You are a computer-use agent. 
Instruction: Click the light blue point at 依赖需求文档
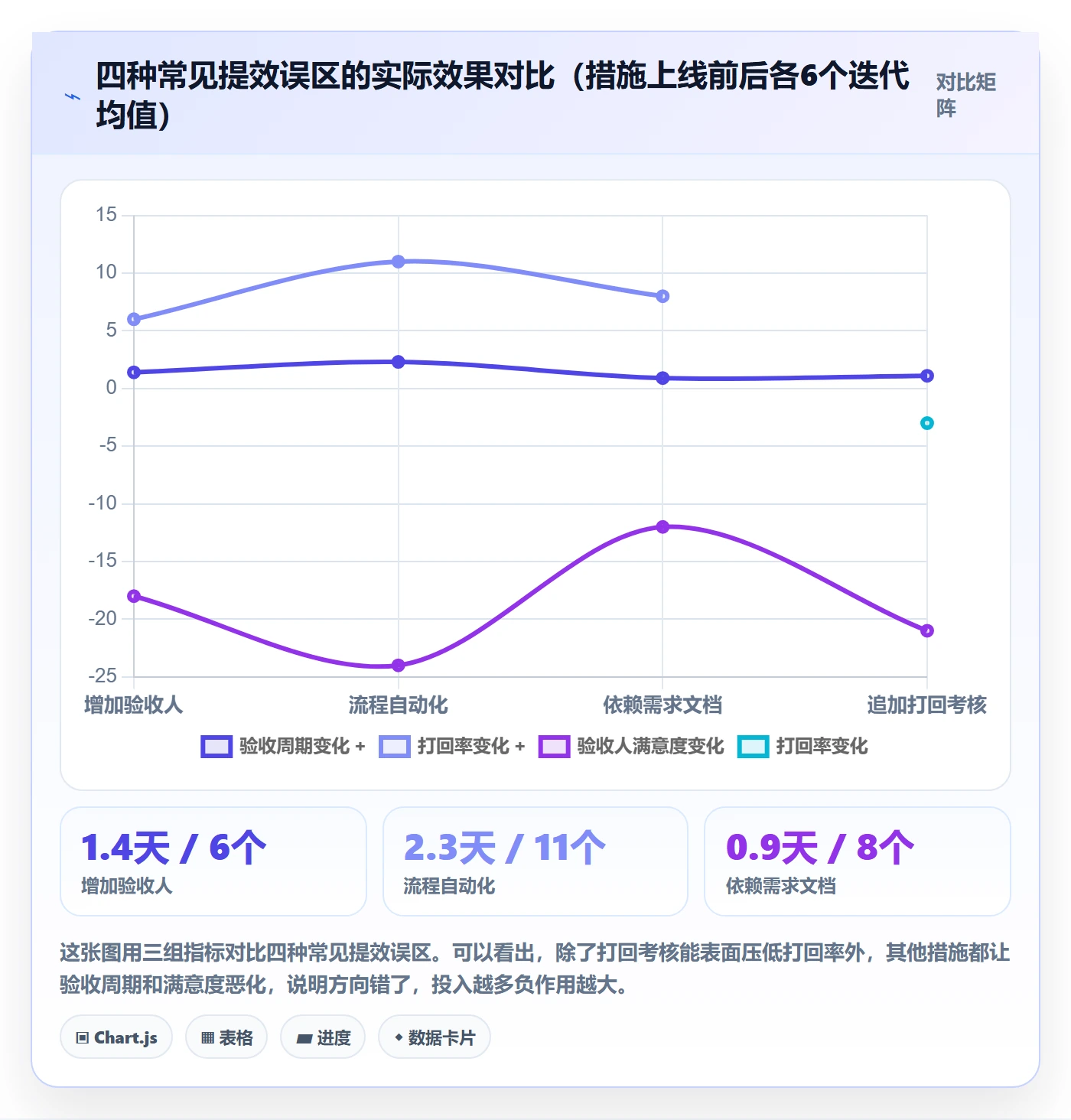click(663, 296)
